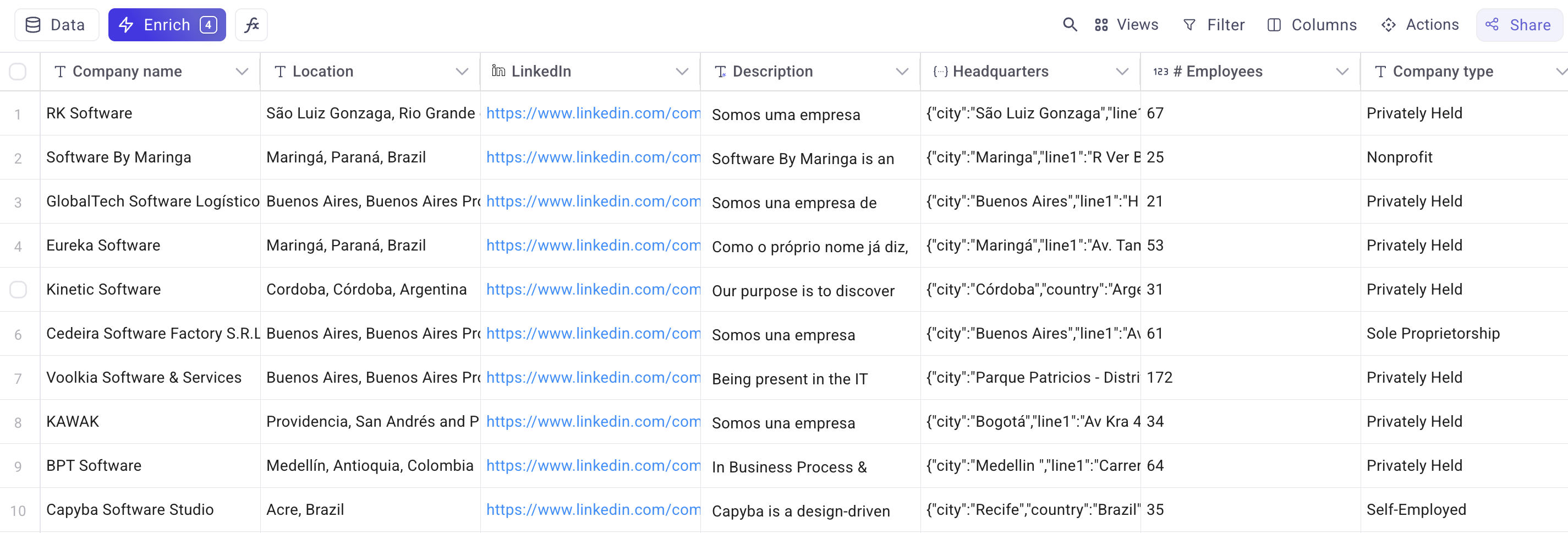The height and width of the screenshot is (533, 1568).
Task: Click the lightning bolt Enrich icon
Action: [x=126, y=25]
